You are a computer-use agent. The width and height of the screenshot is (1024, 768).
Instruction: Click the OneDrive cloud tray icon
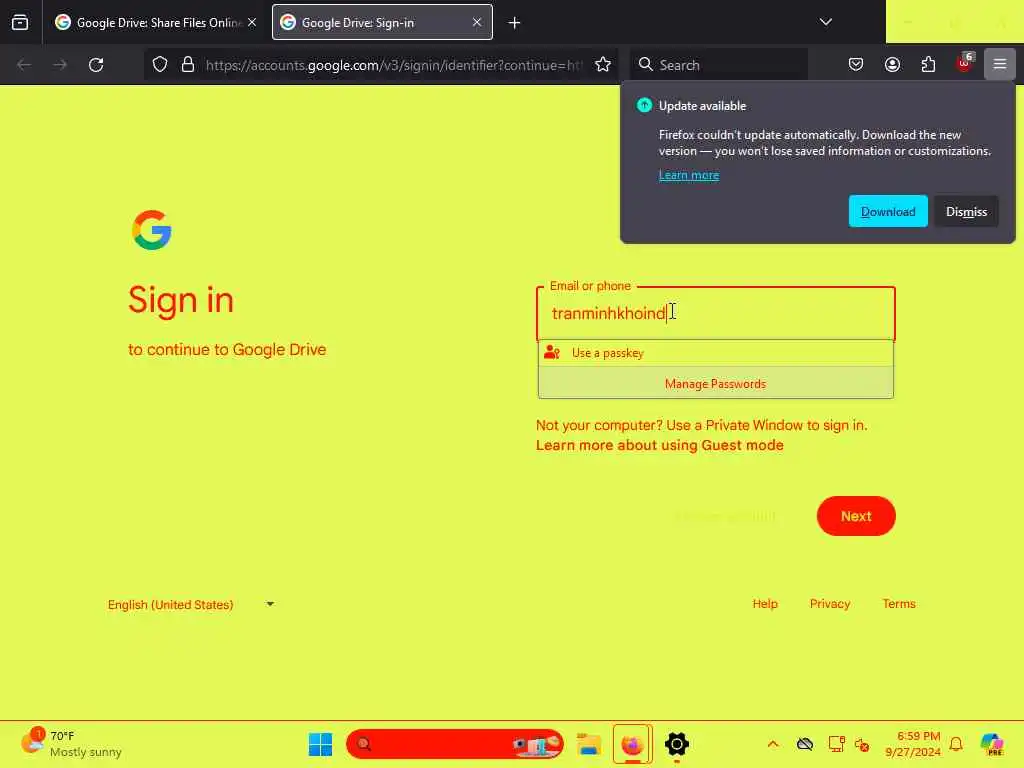click(x=805, y=744)
